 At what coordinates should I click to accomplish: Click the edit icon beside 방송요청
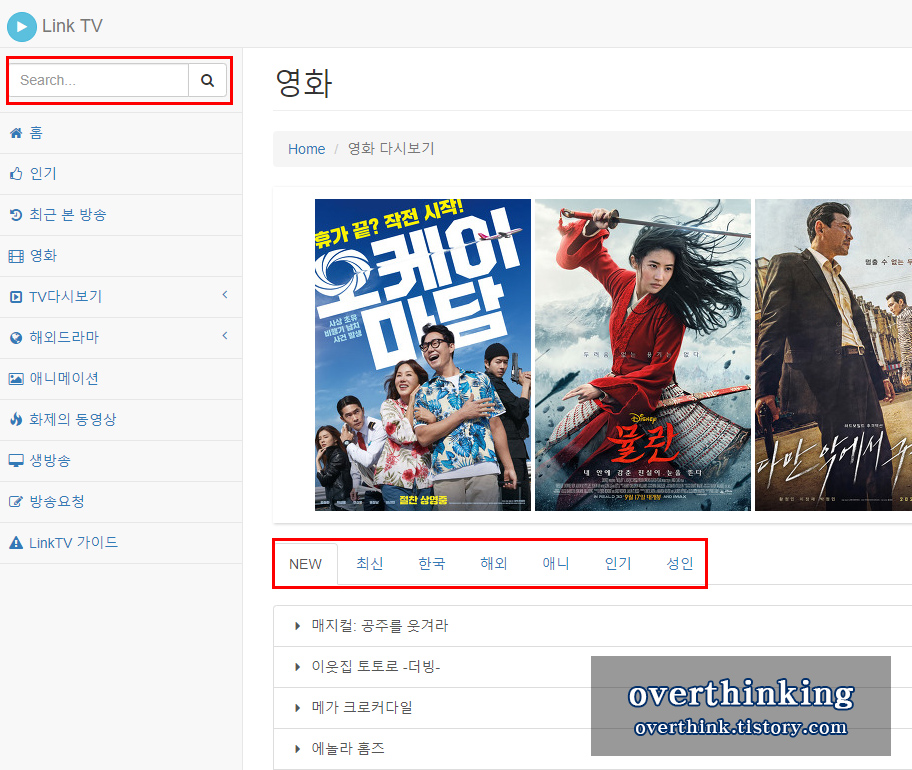coord(16,502)
